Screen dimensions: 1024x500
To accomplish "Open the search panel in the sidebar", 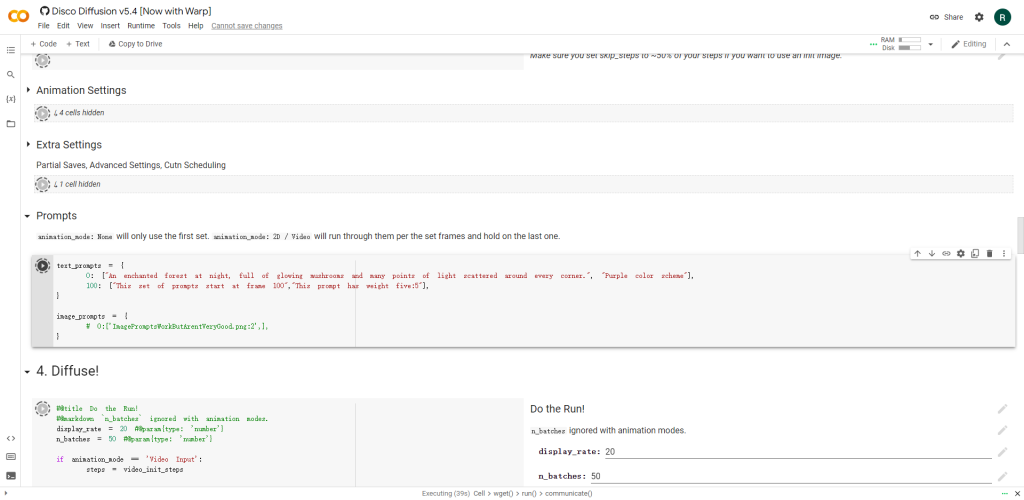I will 11,74.
